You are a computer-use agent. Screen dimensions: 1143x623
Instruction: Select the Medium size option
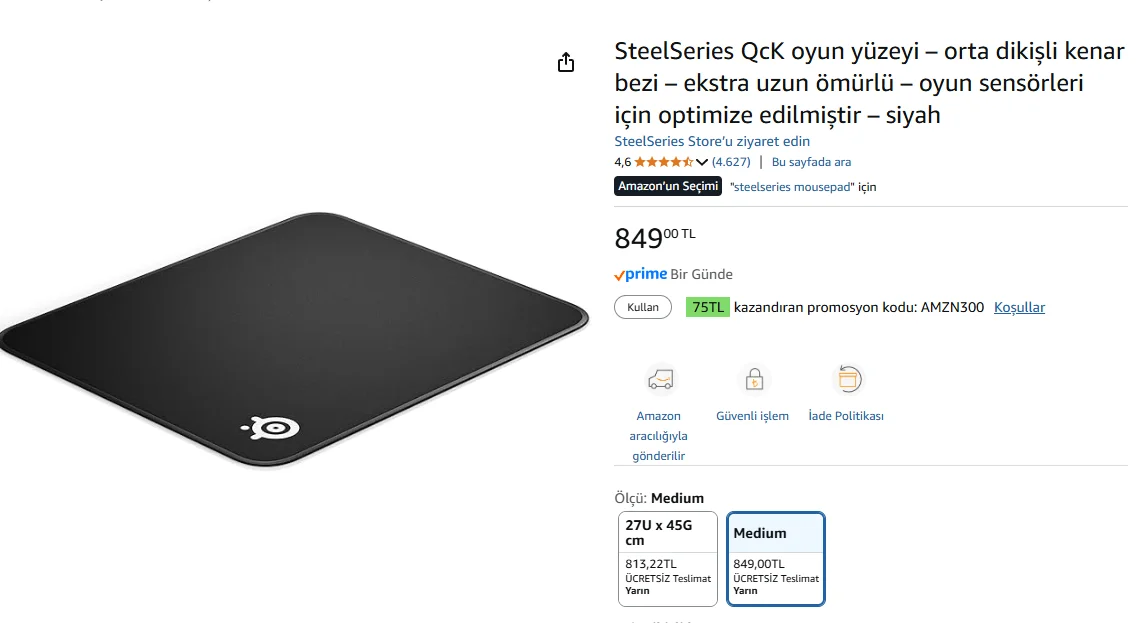776,559
